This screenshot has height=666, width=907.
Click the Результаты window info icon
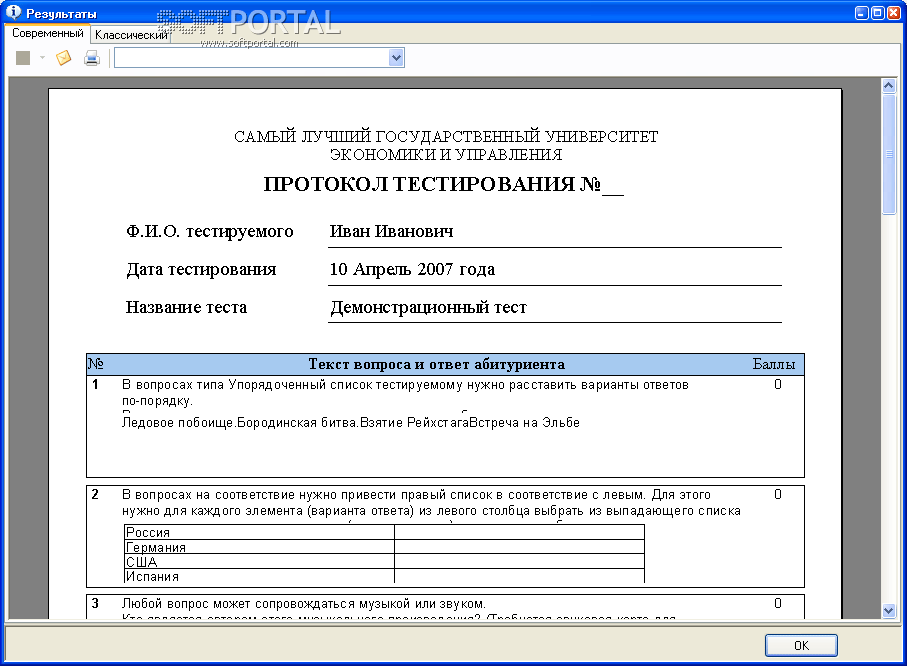(13, 12)
